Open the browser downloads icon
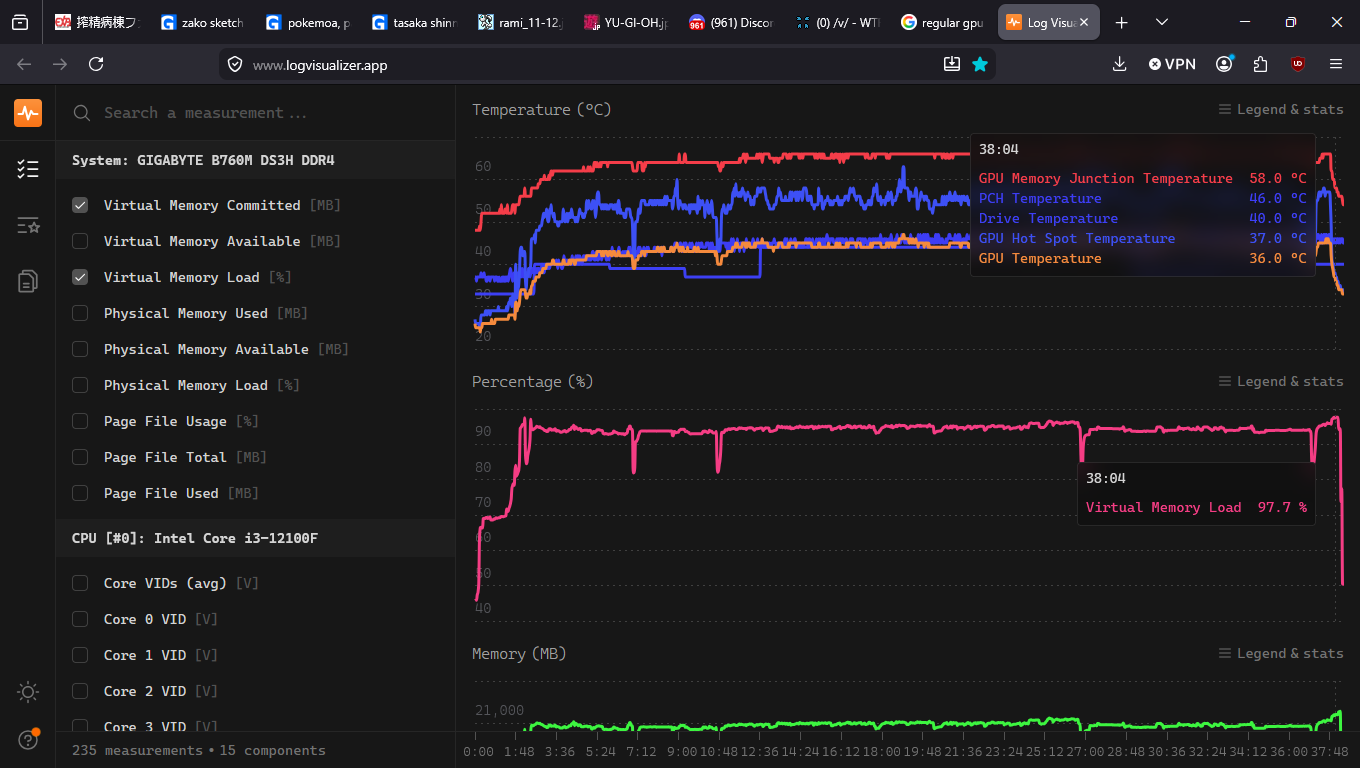The image size is (1360, 768). (1119, 64)
